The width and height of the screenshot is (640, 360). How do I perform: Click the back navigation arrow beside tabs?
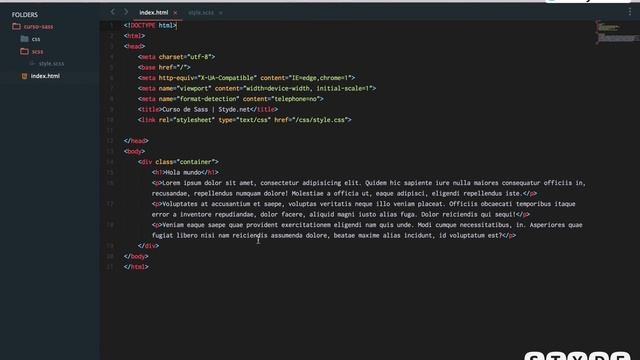[x=113, y=12]
